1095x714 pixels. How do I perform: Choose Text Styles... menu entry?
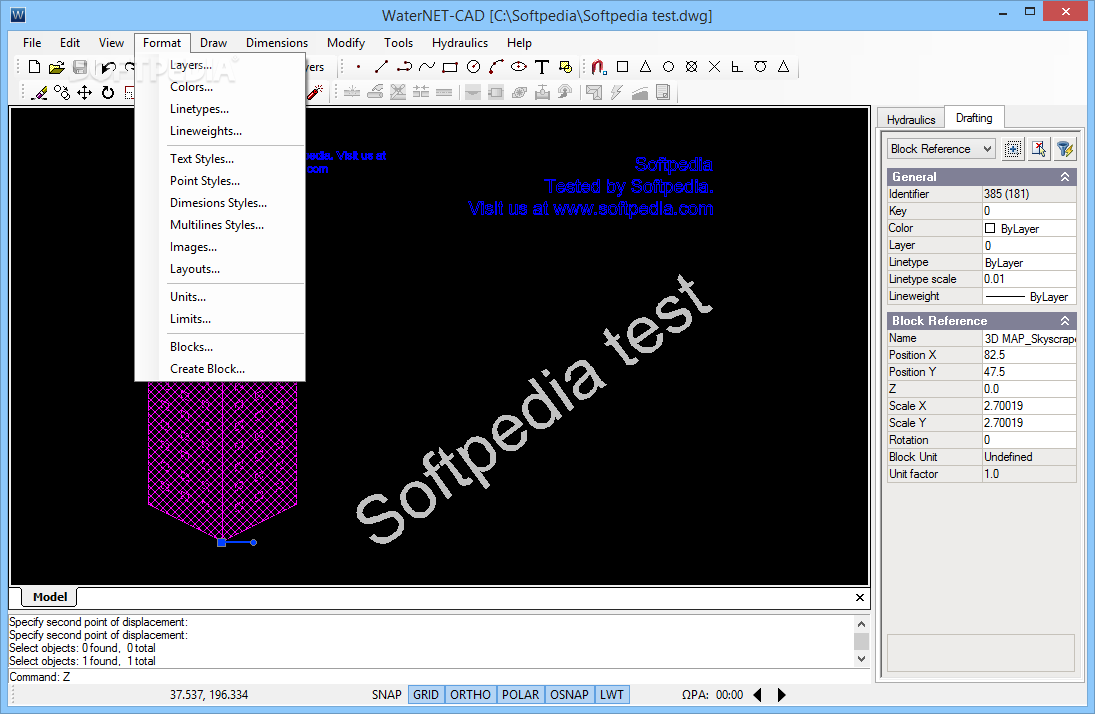tap(220, 159)
